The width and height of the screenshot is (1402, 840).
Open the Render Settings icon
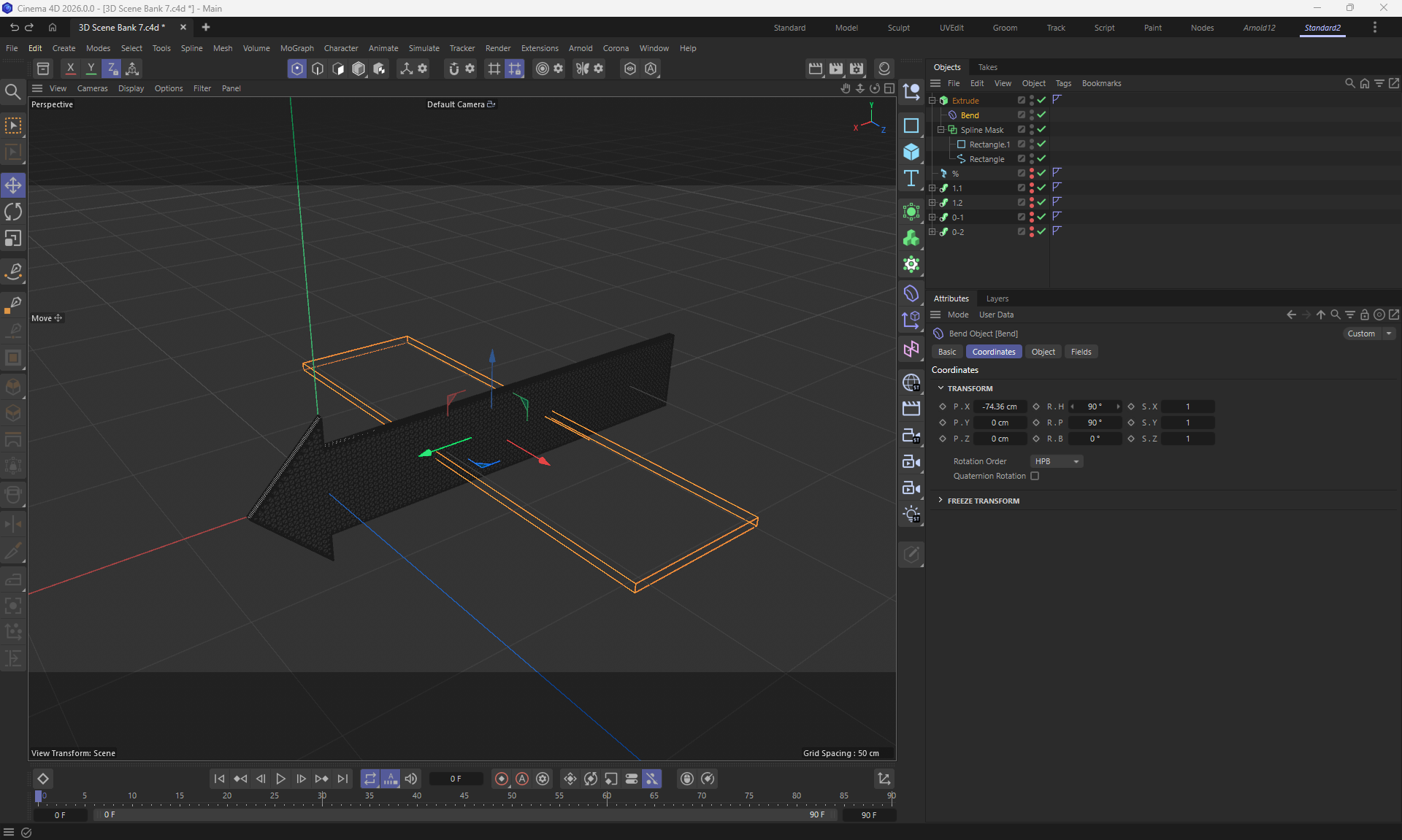(857, 68)
